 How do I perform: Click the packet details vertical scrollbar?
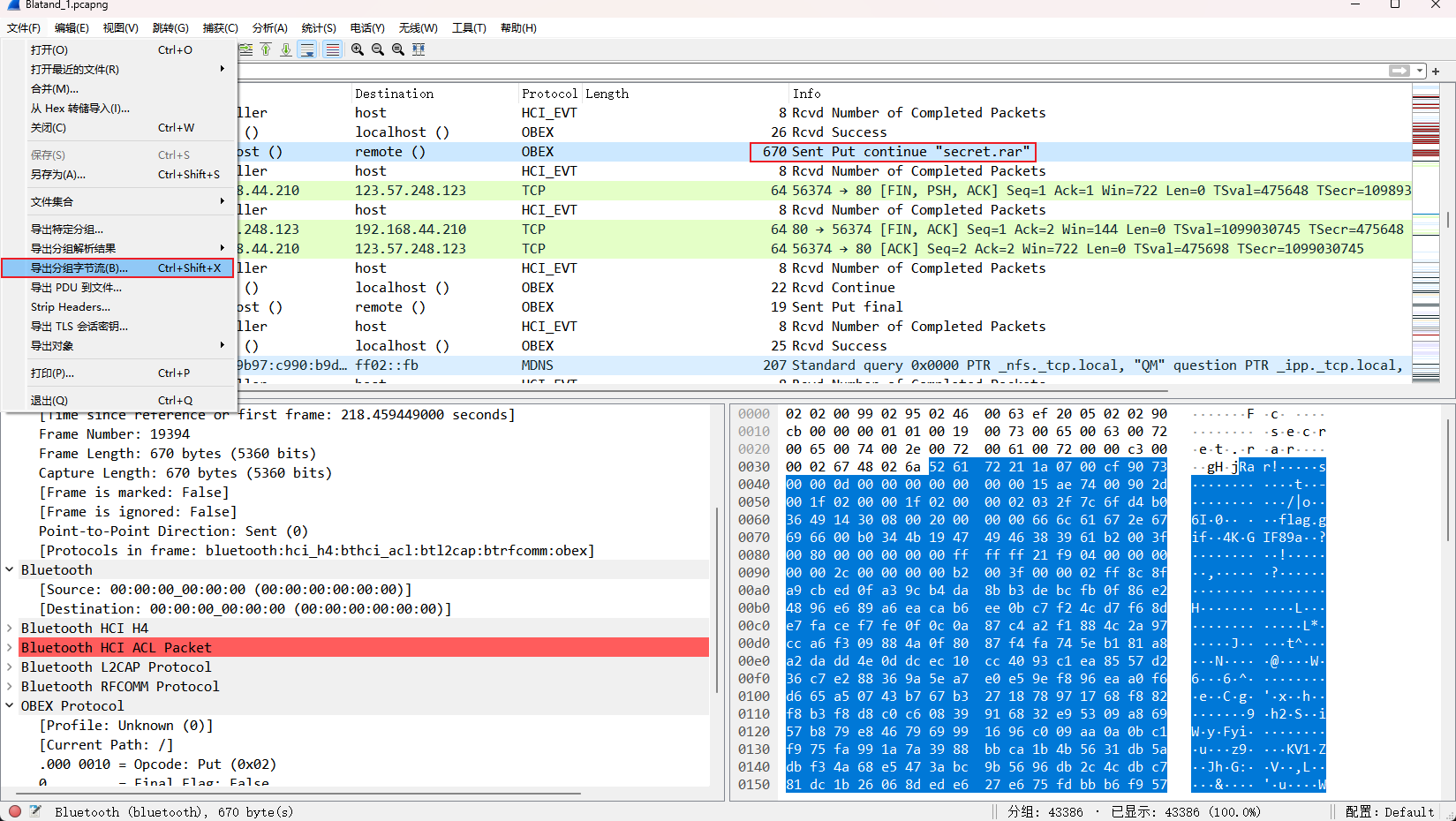717,600
